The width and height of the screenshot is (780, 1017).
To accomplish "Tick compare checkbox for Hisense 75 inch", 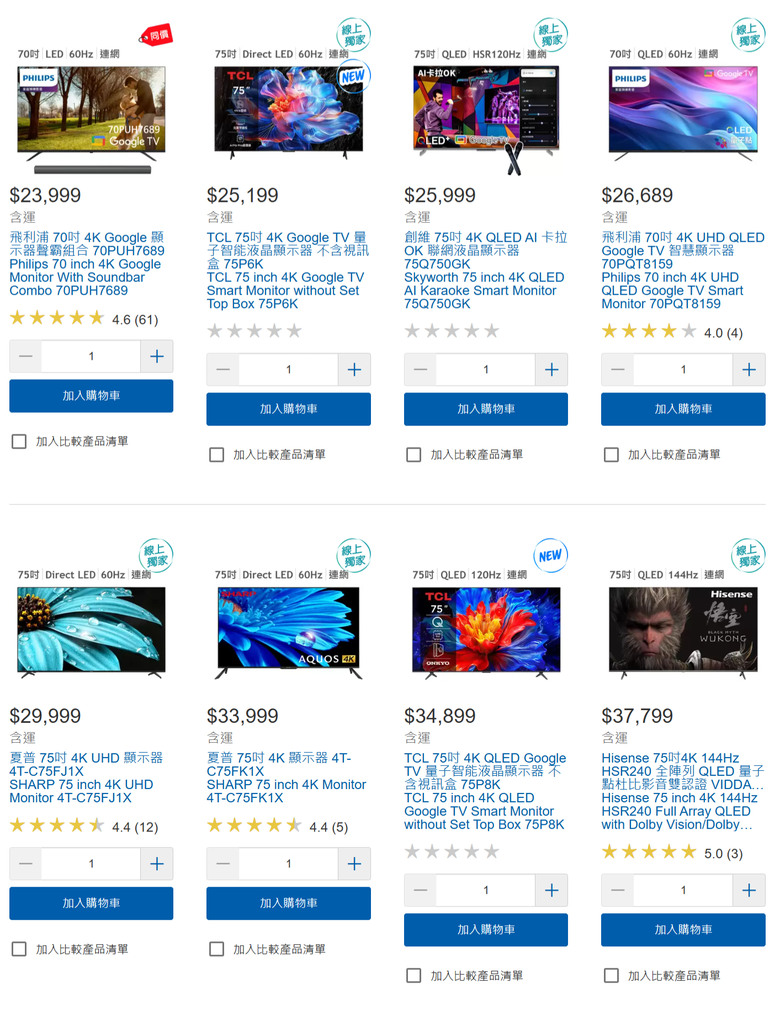I will pyautogui.click(x=611, y=975).
